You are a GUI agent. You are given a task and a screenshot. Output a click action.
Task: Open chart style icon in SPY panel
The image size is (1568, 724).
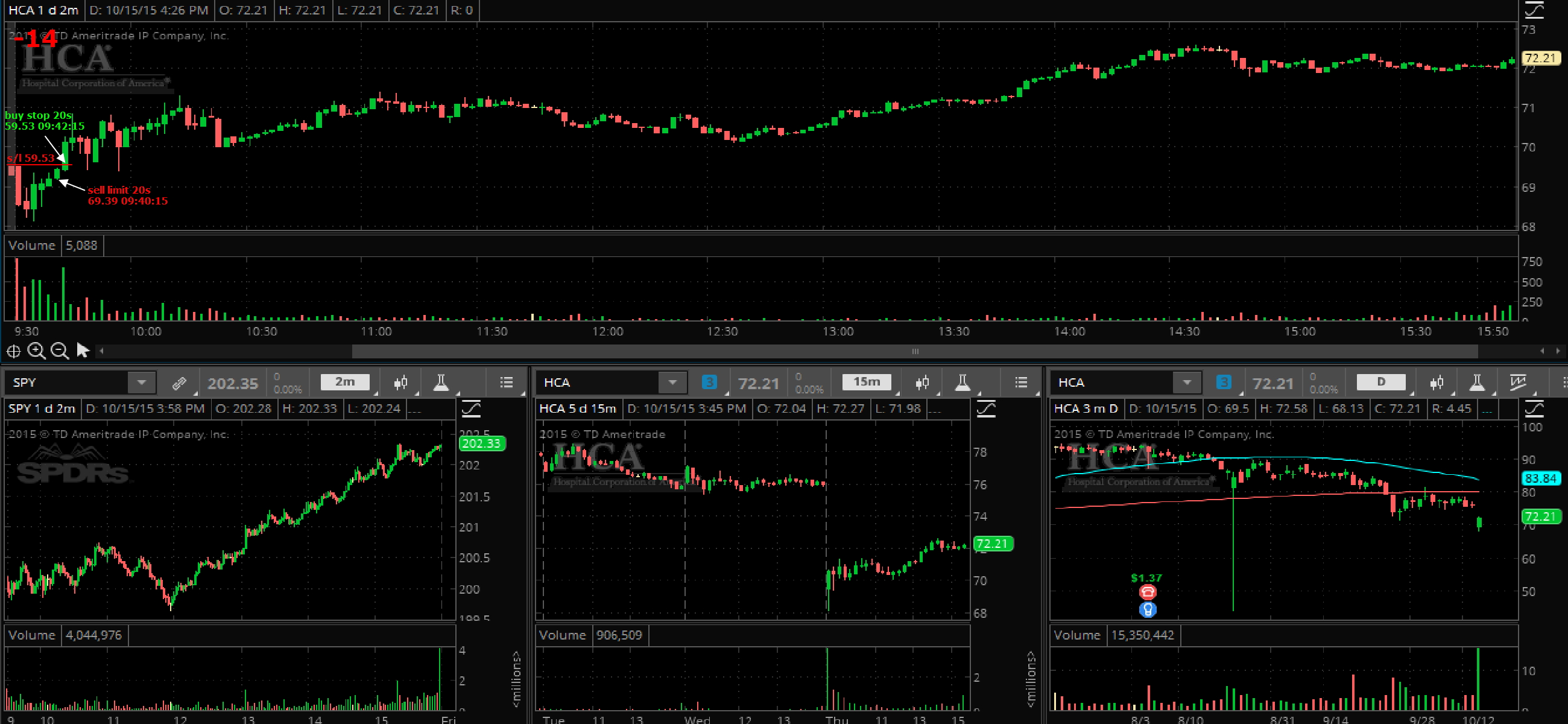[x=400, y=383]
